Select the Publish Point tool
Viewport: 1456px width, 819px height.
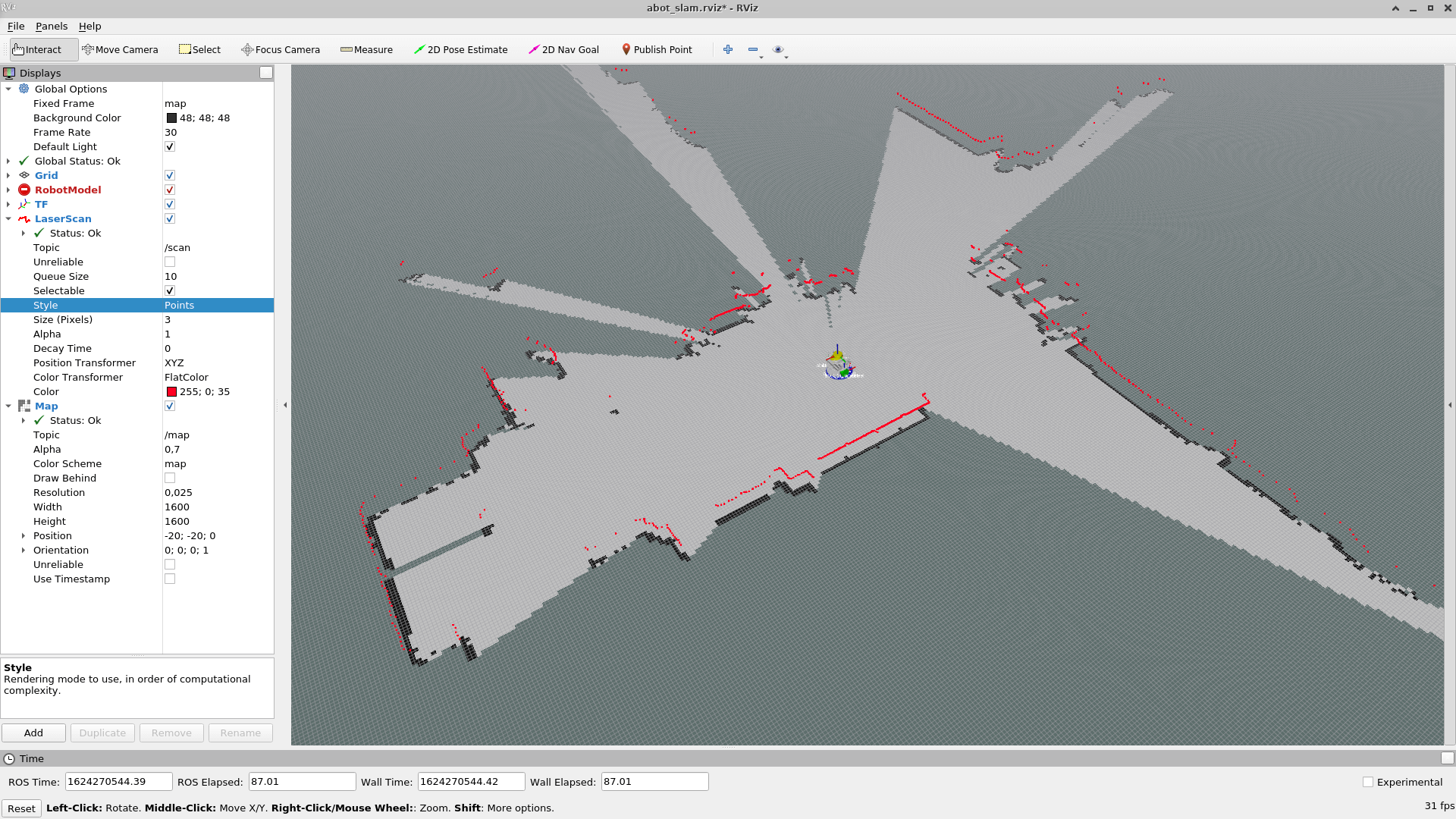[657, 49]
